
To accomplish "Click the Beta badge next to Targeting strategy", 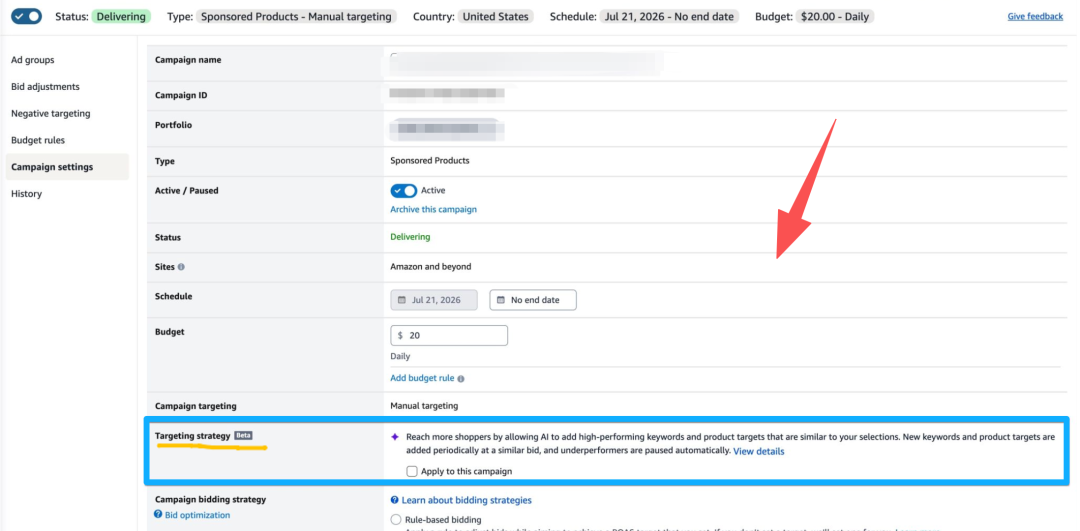I will point(243,436).
